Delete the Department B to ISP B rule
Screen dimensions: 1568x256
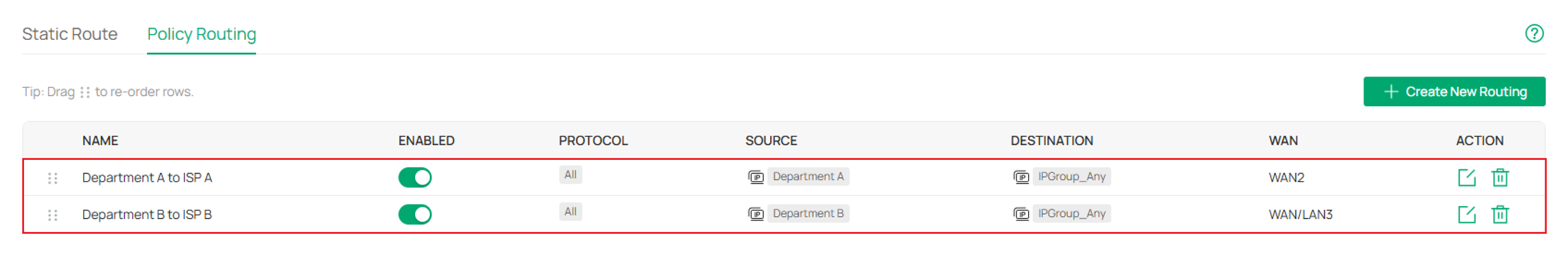coord(1499,215)
